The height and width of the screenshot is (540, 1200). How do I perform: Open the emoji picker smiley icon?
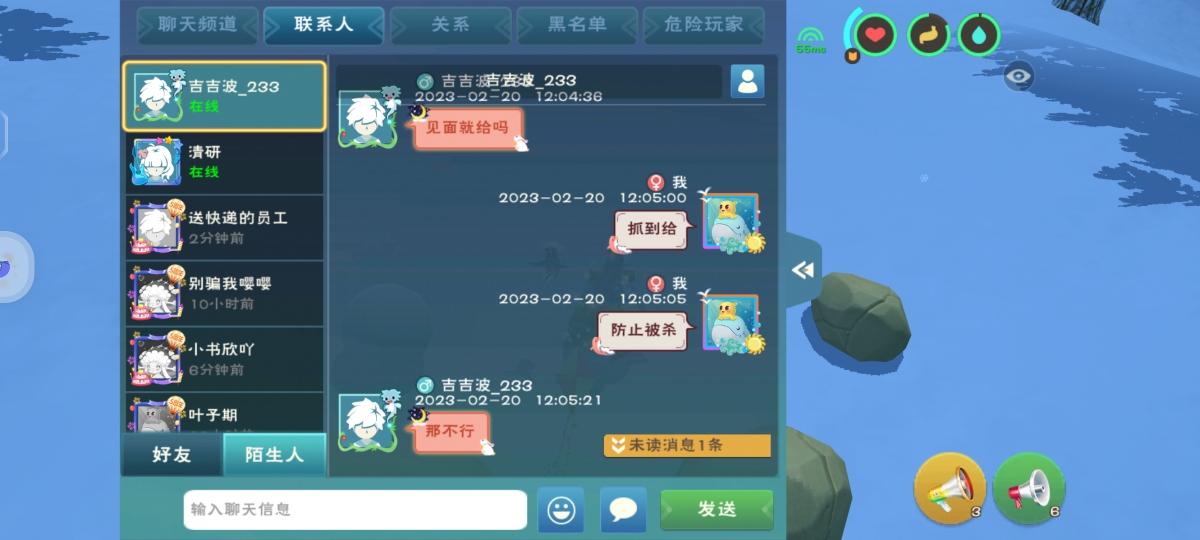tap(561, 510)
